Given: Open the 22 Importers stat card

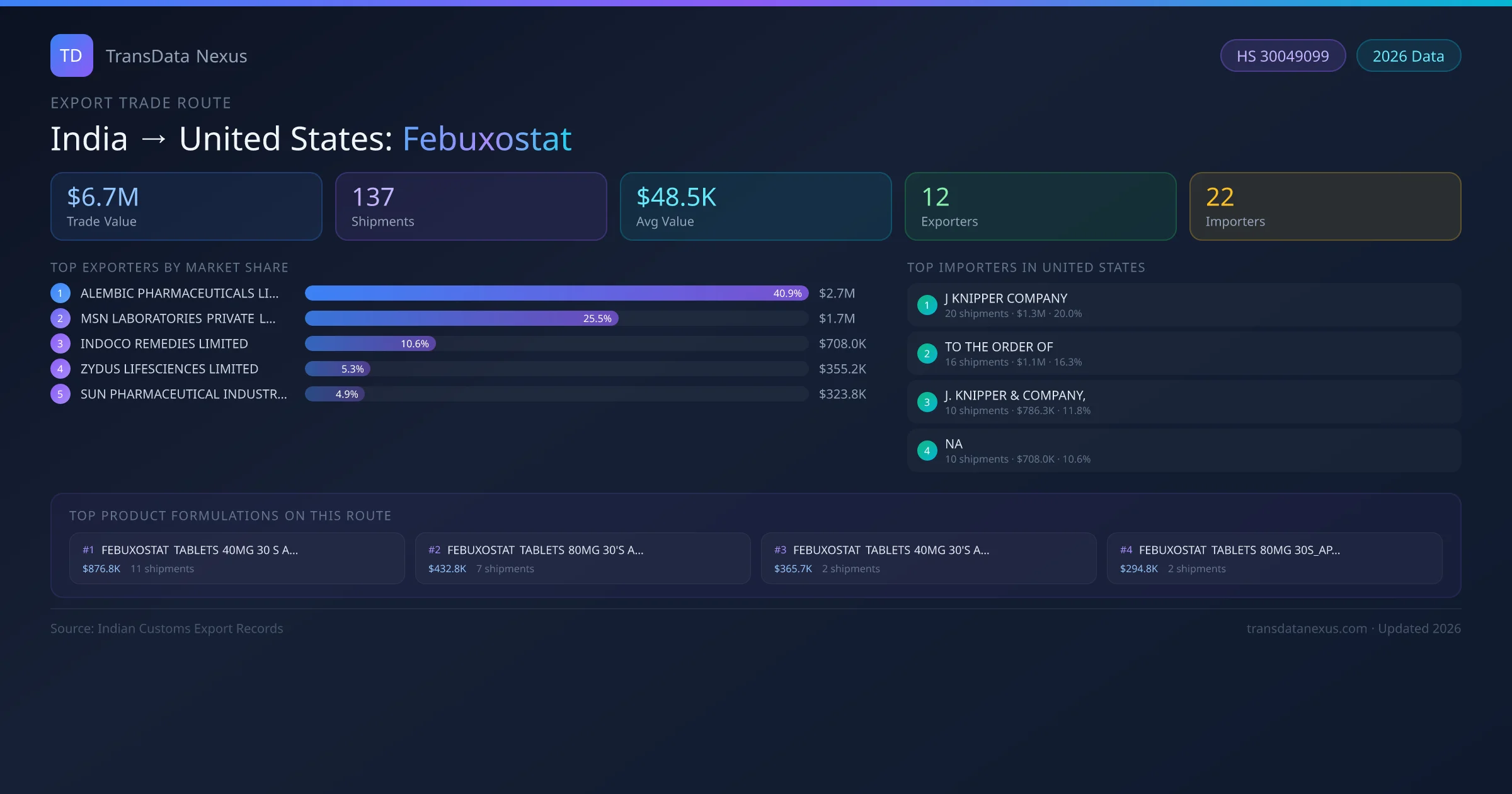Looking at the screenshot, I should pyautogui.click(x=1324, y=207).
